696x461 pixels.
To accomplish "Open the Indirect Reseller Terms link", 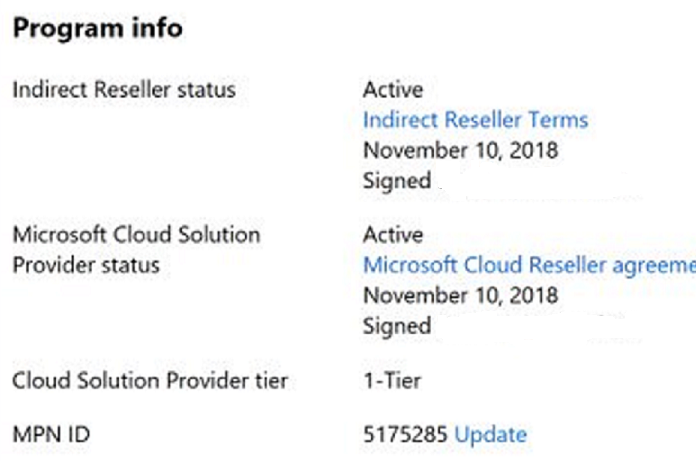I will [x=475, y=121].
